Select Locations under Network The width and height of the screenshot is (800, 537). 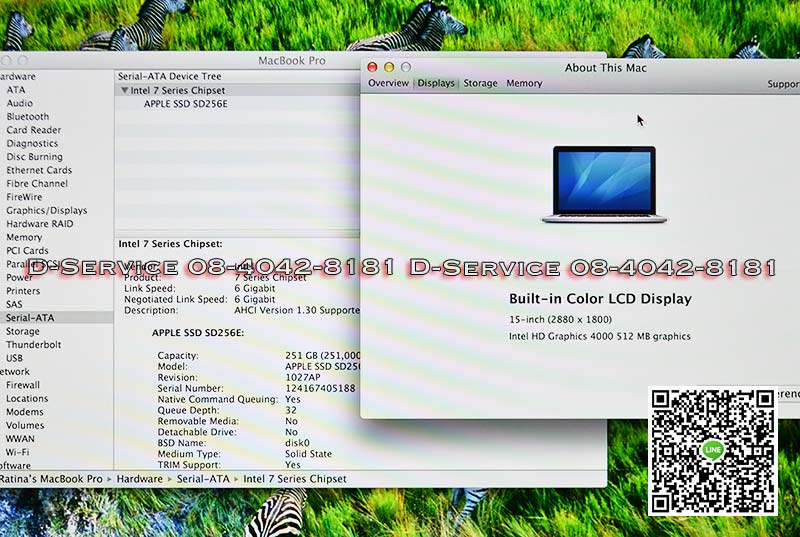(27, 398)
